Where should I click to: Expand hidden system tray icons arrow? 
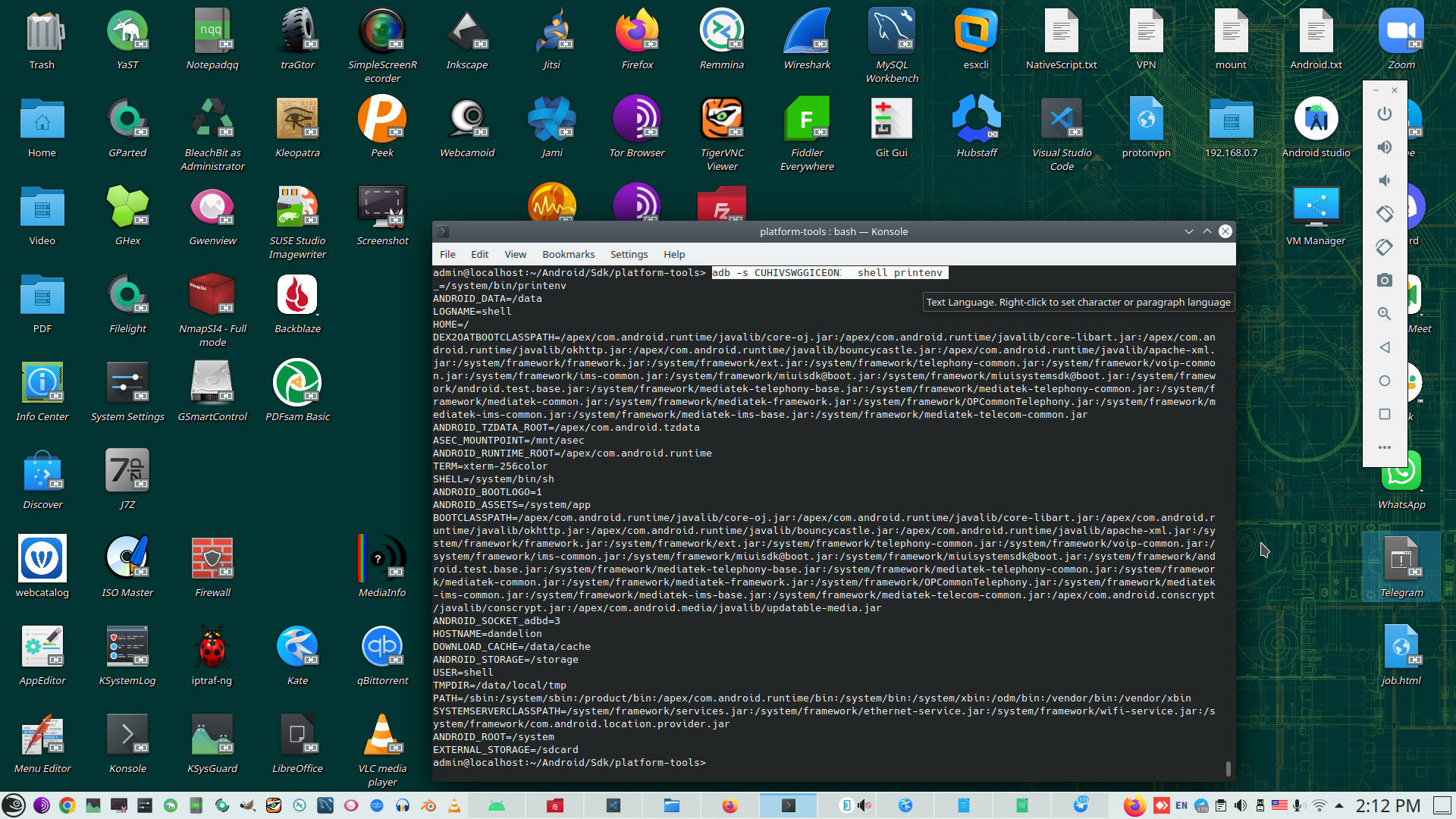1339,805
